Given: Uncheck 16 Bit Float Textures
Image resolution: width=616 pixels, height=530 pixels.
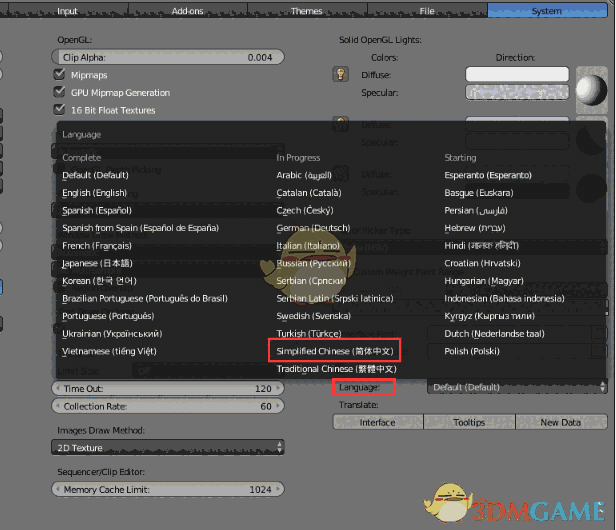Looking at the screenshot, I should pyautogui.click(x=59, y=110).
